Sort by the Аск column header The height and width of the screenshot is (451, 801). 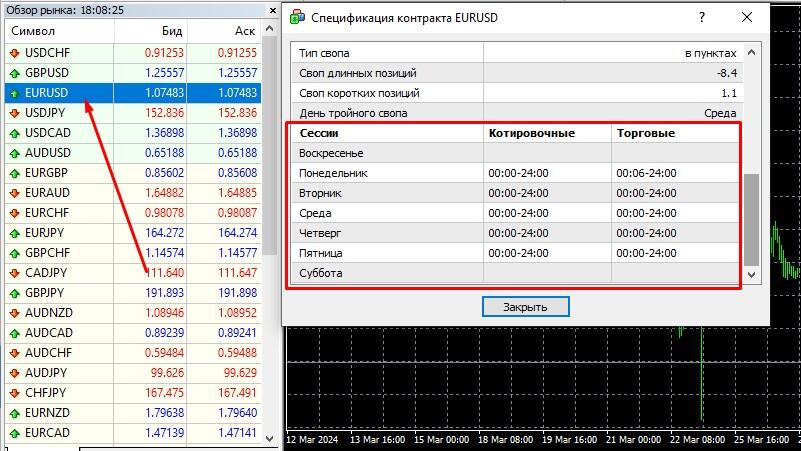[x=224, y=31]
